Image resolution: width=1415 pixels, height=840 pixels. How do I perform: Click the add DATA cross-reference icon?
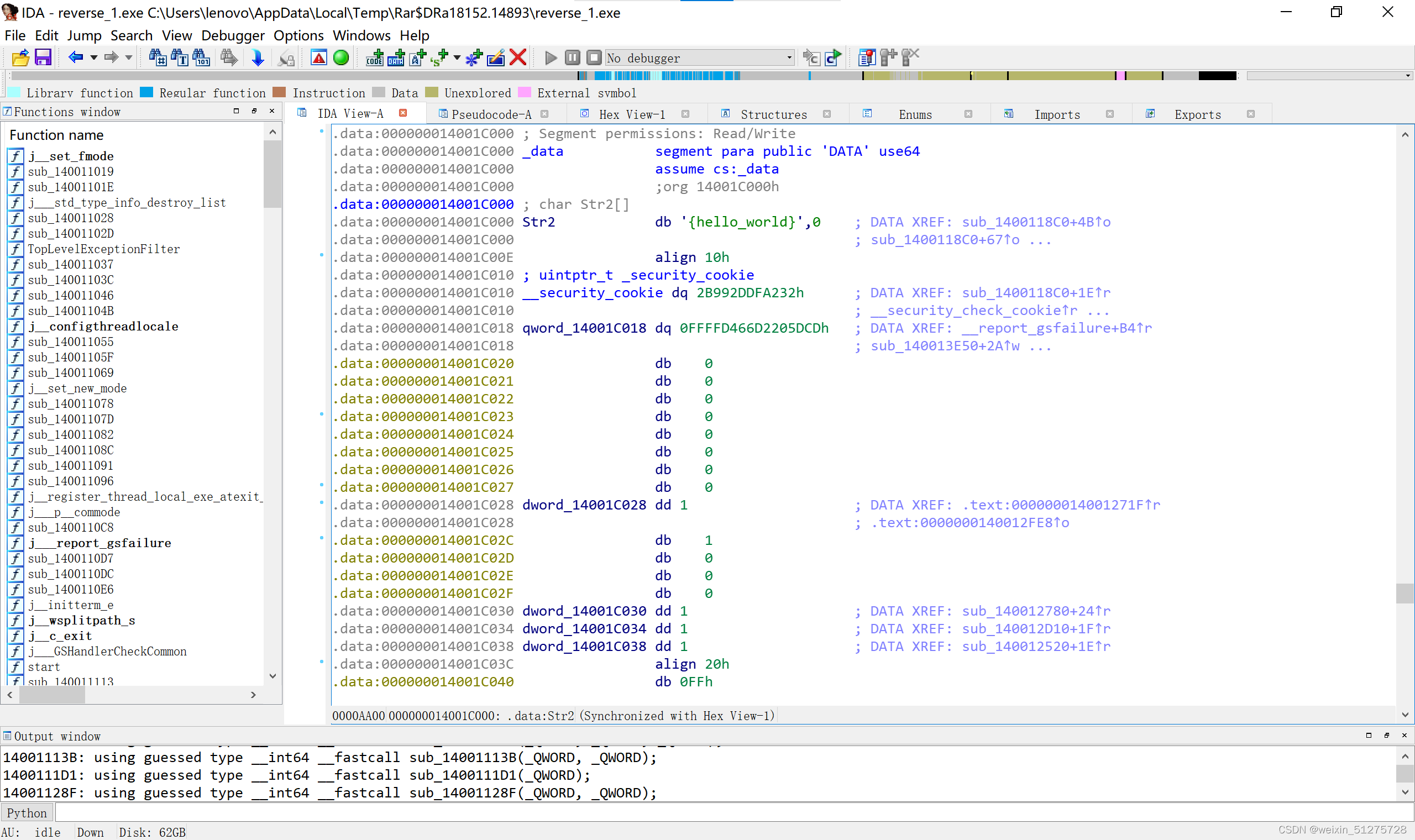396,57
